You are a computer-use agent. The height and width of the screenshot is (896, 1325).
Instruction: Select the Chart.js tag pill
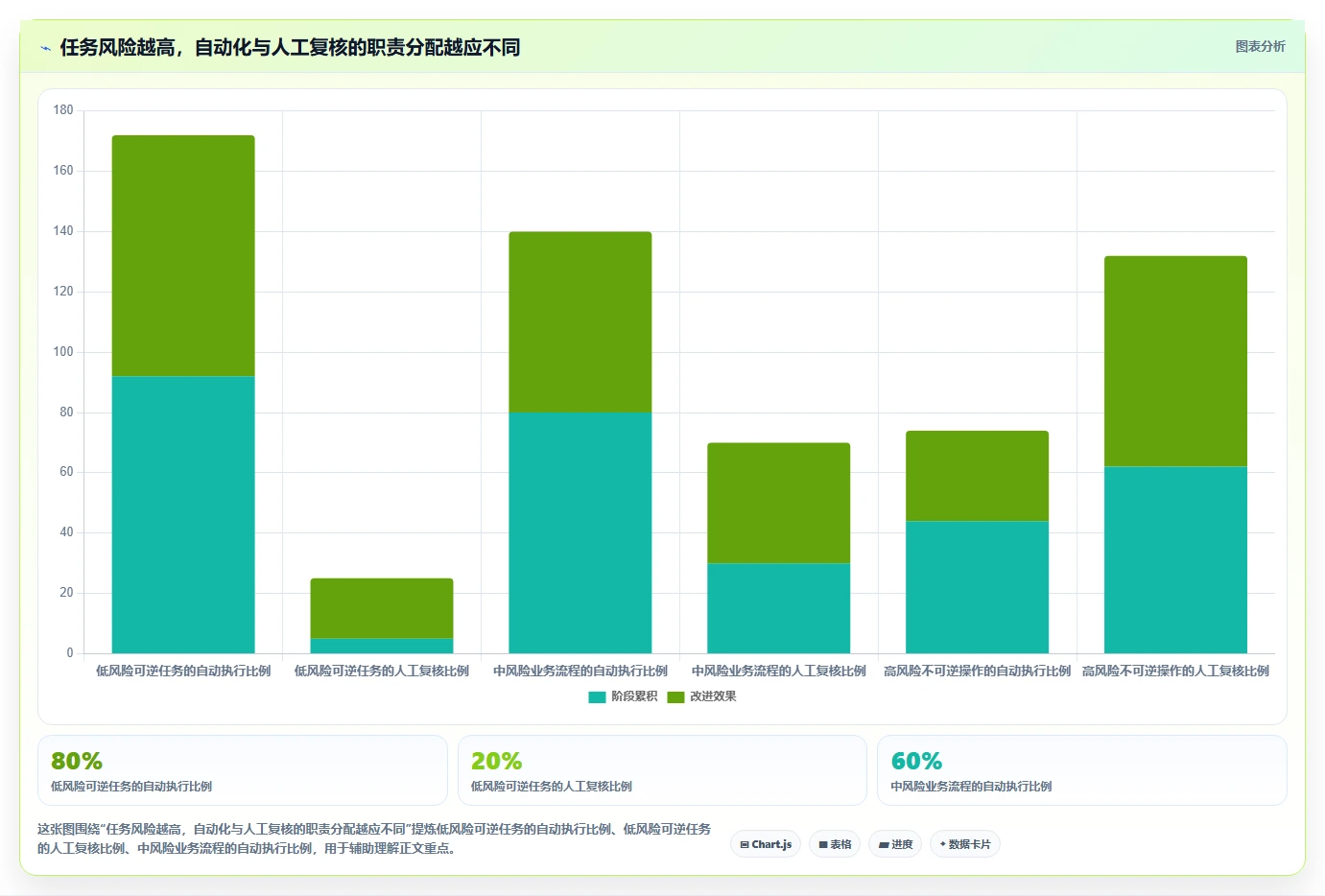(766, 844)
